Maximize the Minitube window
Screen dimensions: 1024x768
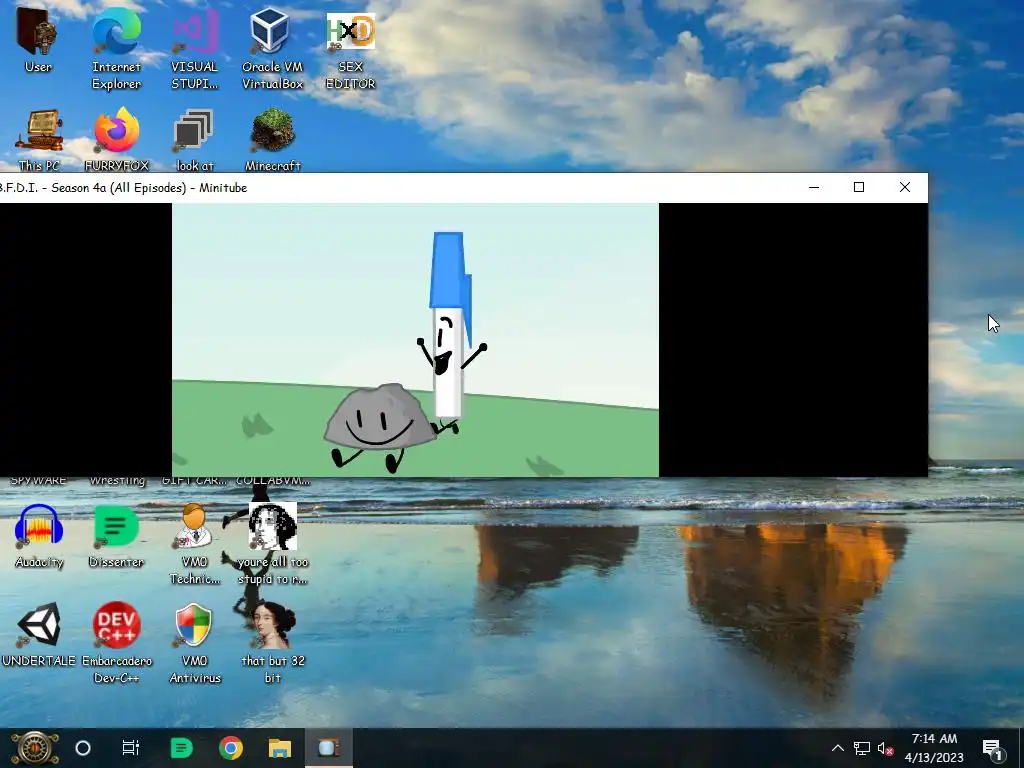(859, 187)
